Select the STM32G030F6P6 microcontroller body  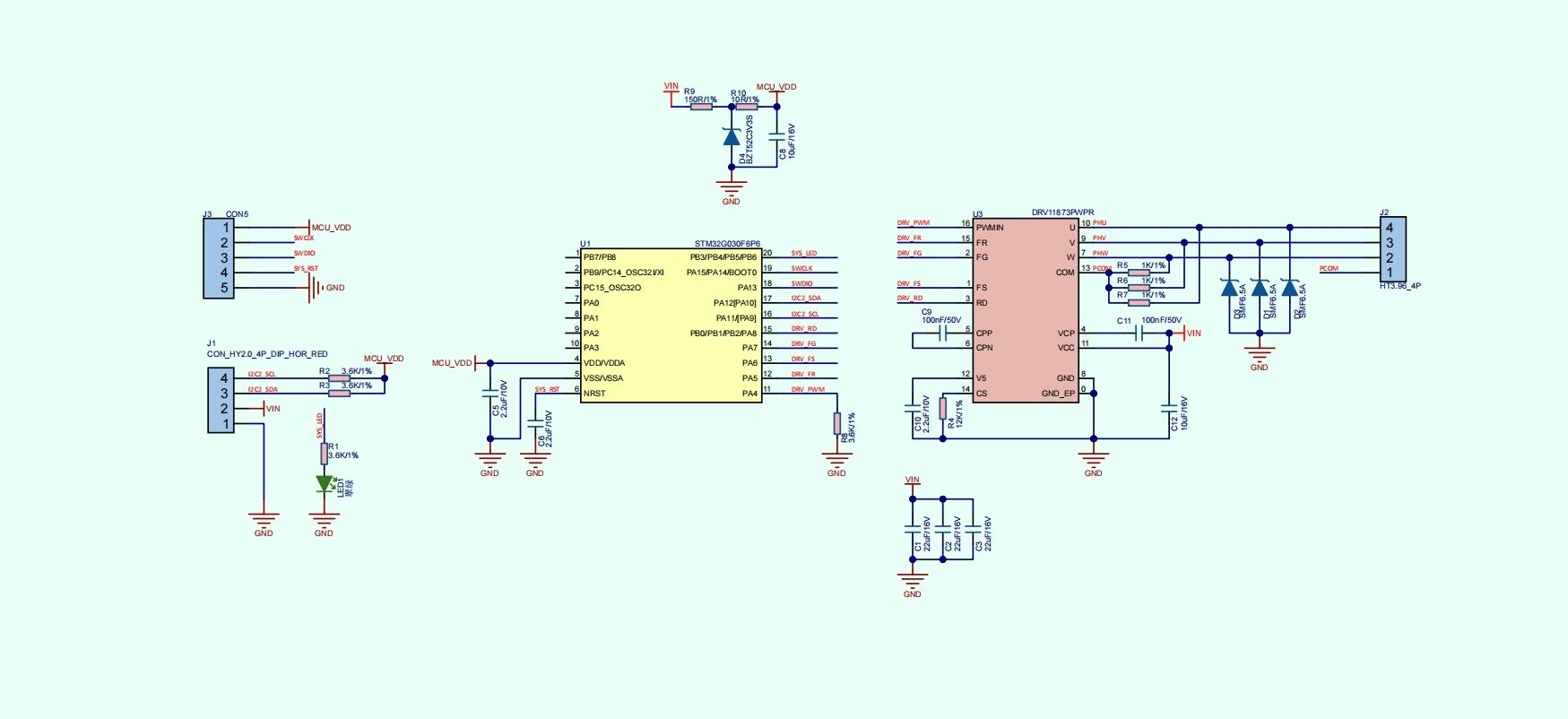pyautogui.click(x=671, y=326)
